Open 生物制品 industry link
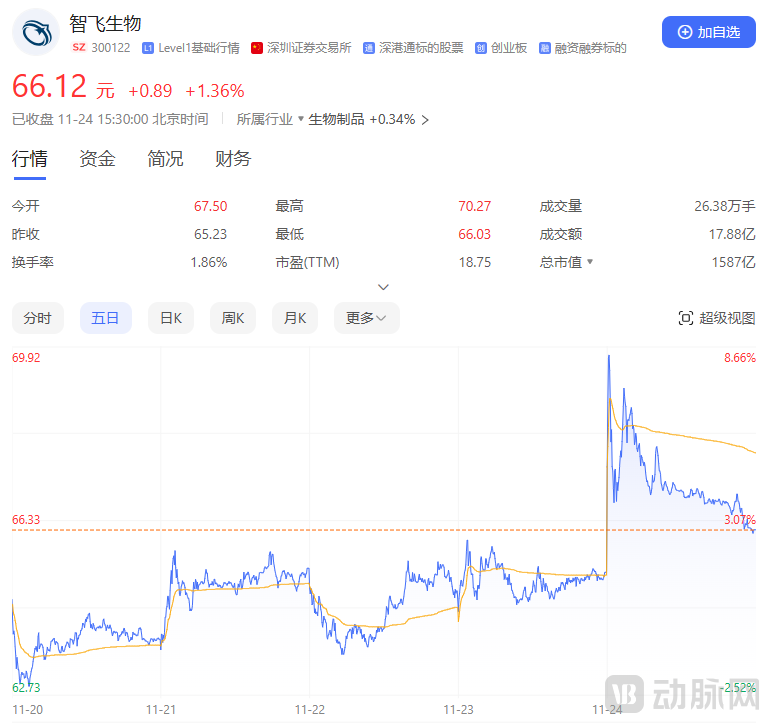The image size is (769, 723). coord(336,119)
